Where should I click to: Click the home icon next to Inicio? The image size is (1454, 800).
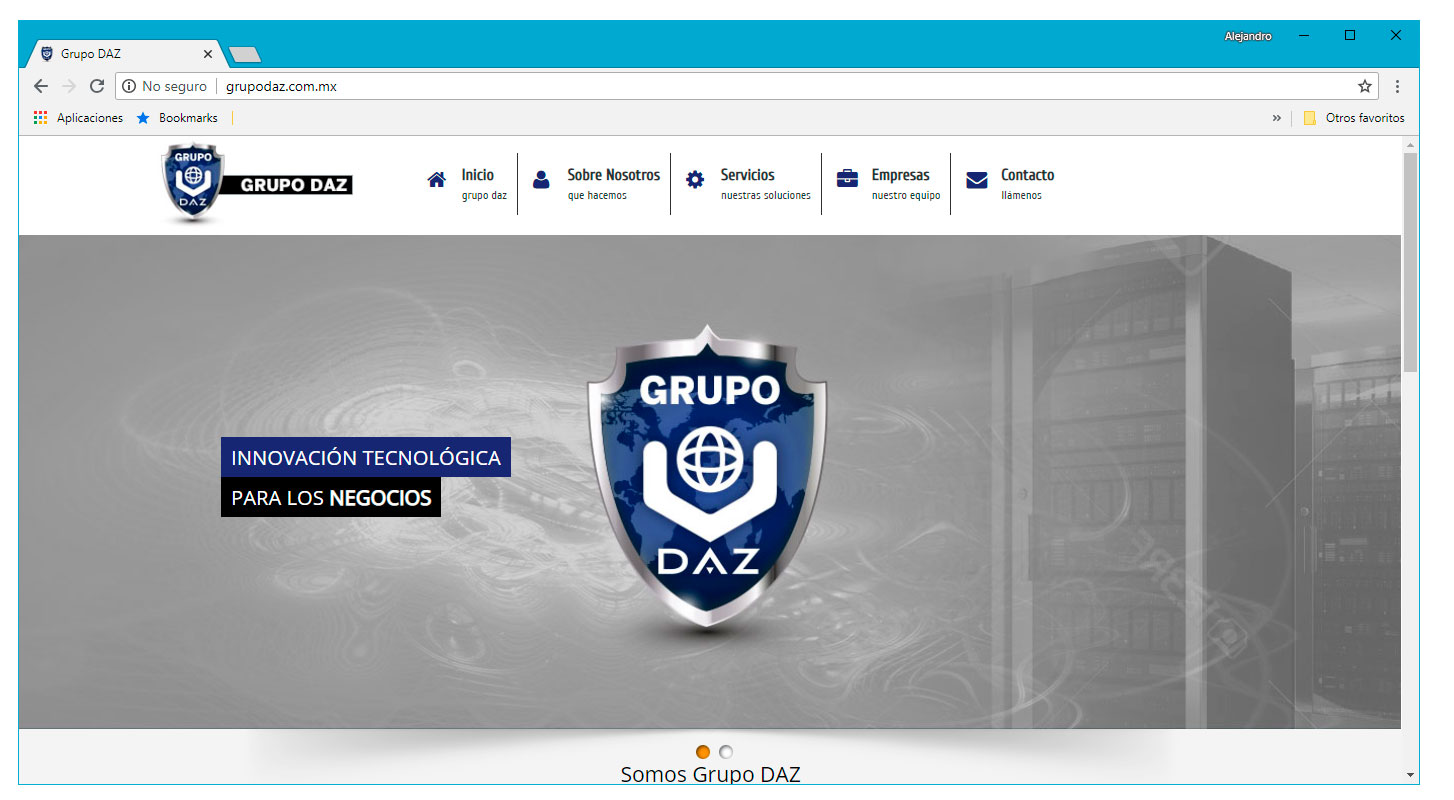click(436, 178)
